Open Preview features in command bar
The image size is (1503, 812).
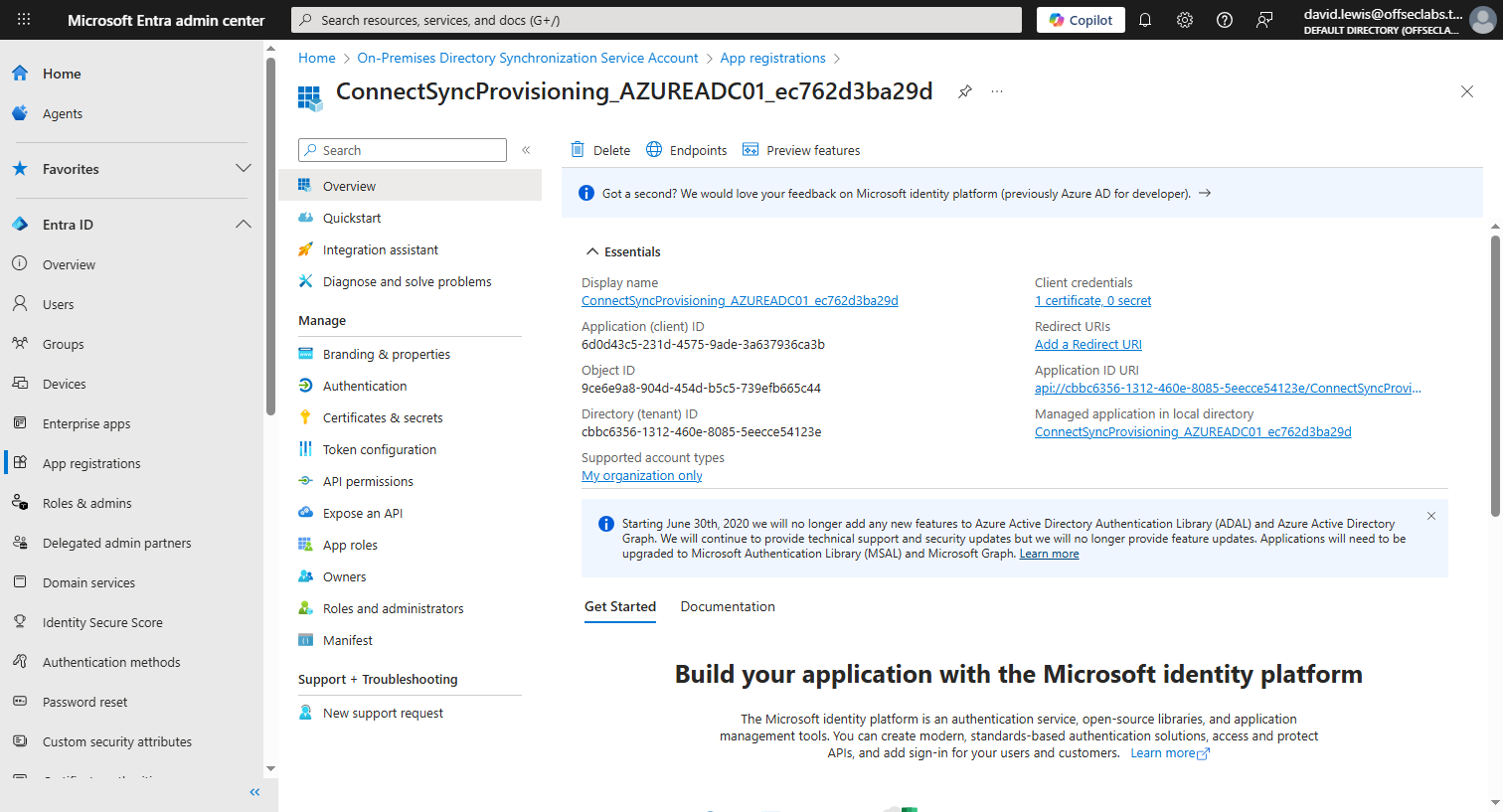[x=801, y=150]
